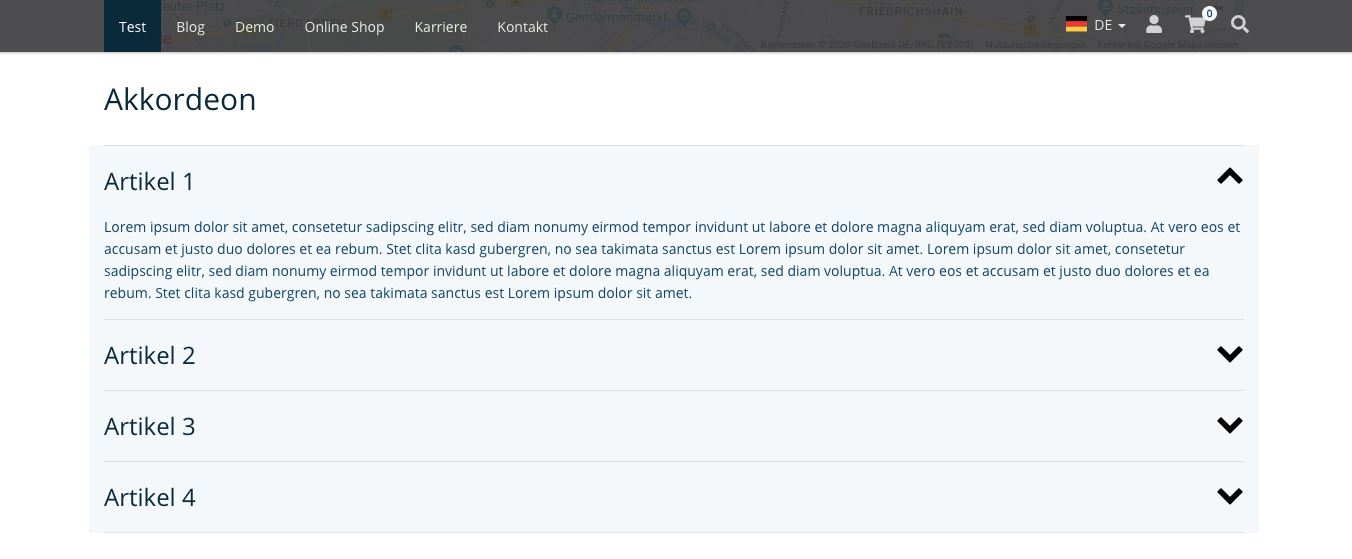Collapse Artikel 1 with the up chevron

(1230, 177)
